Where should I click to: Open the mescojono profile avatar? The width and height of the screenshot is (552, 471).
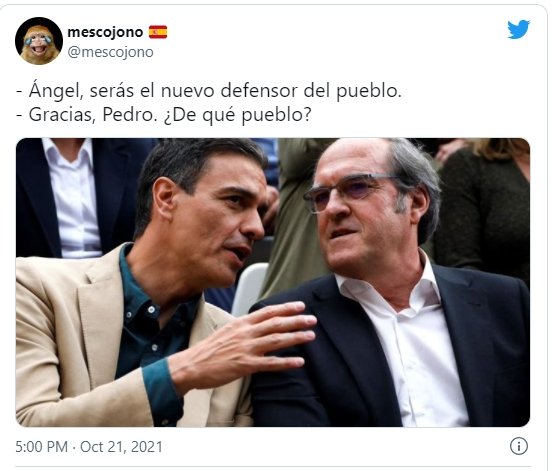coord(39,41)
